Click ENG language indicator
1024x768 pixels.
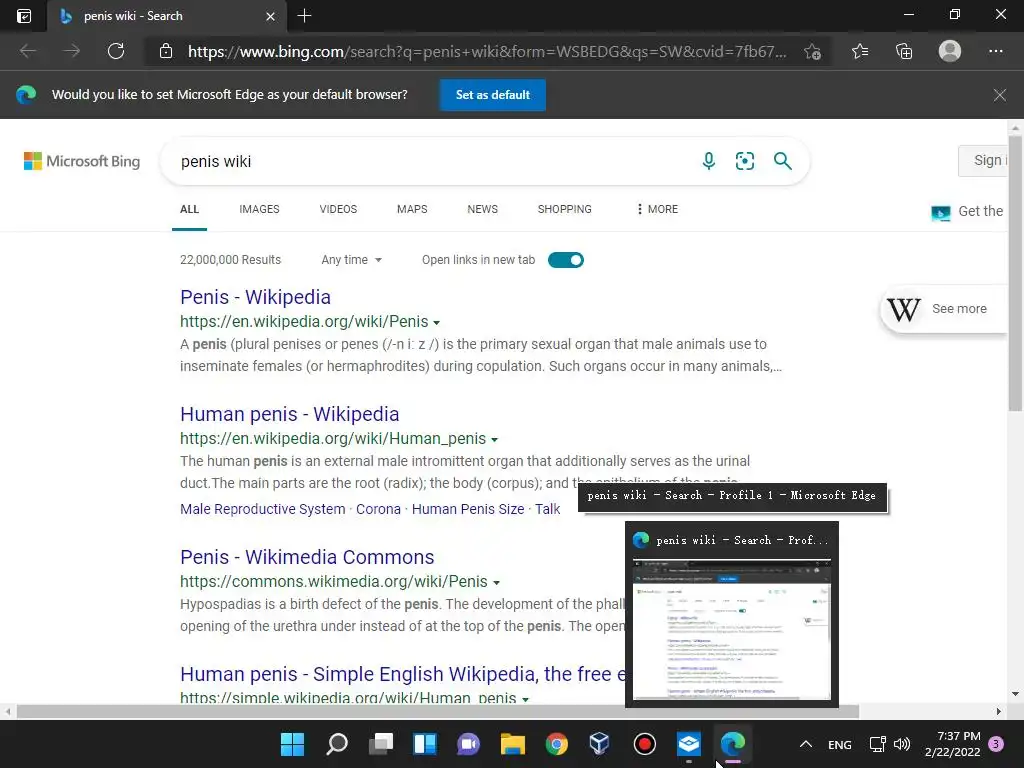(x=840, y=744)
